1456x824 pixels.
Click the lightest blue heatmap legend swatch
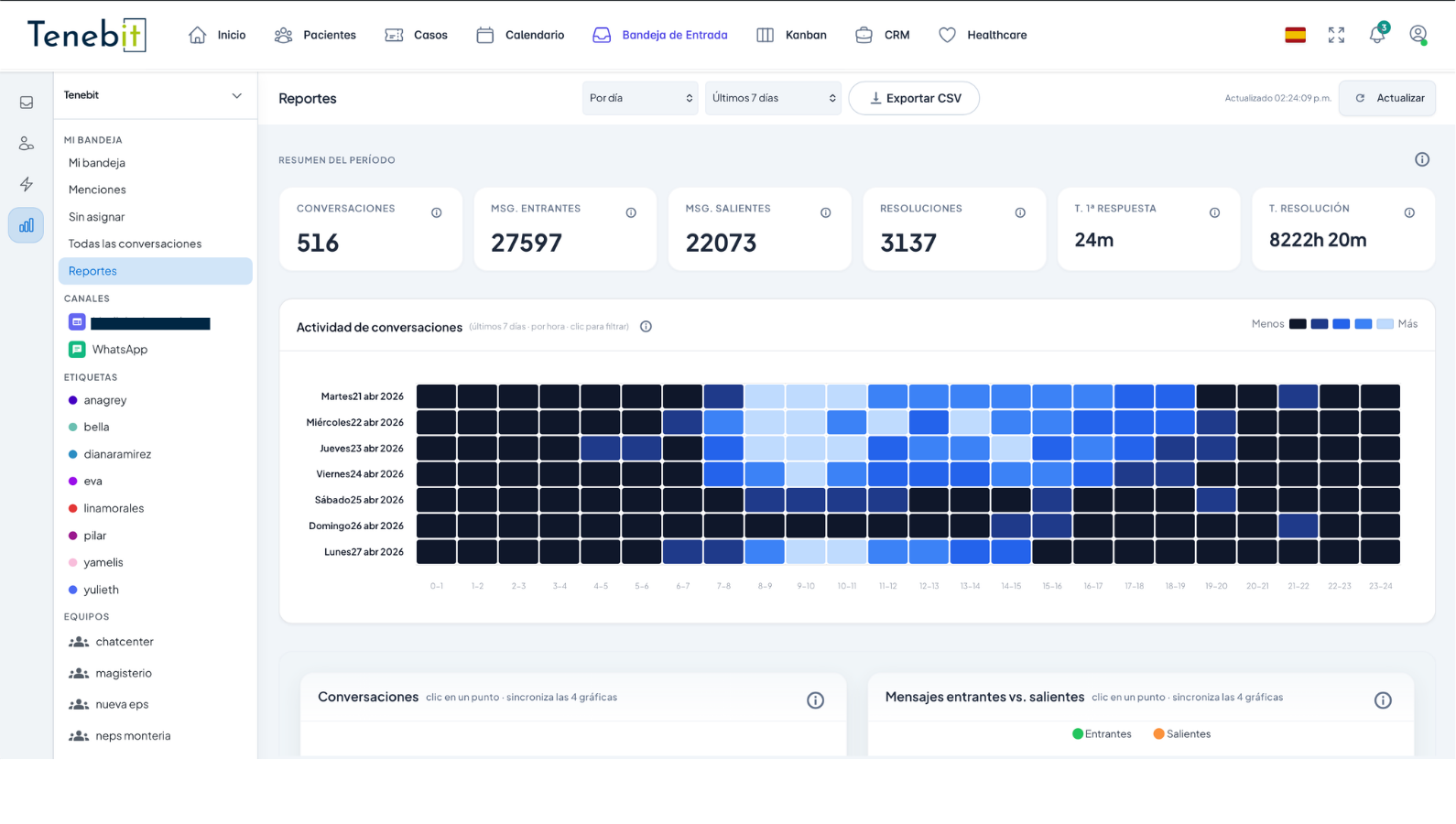(1385, 324)
